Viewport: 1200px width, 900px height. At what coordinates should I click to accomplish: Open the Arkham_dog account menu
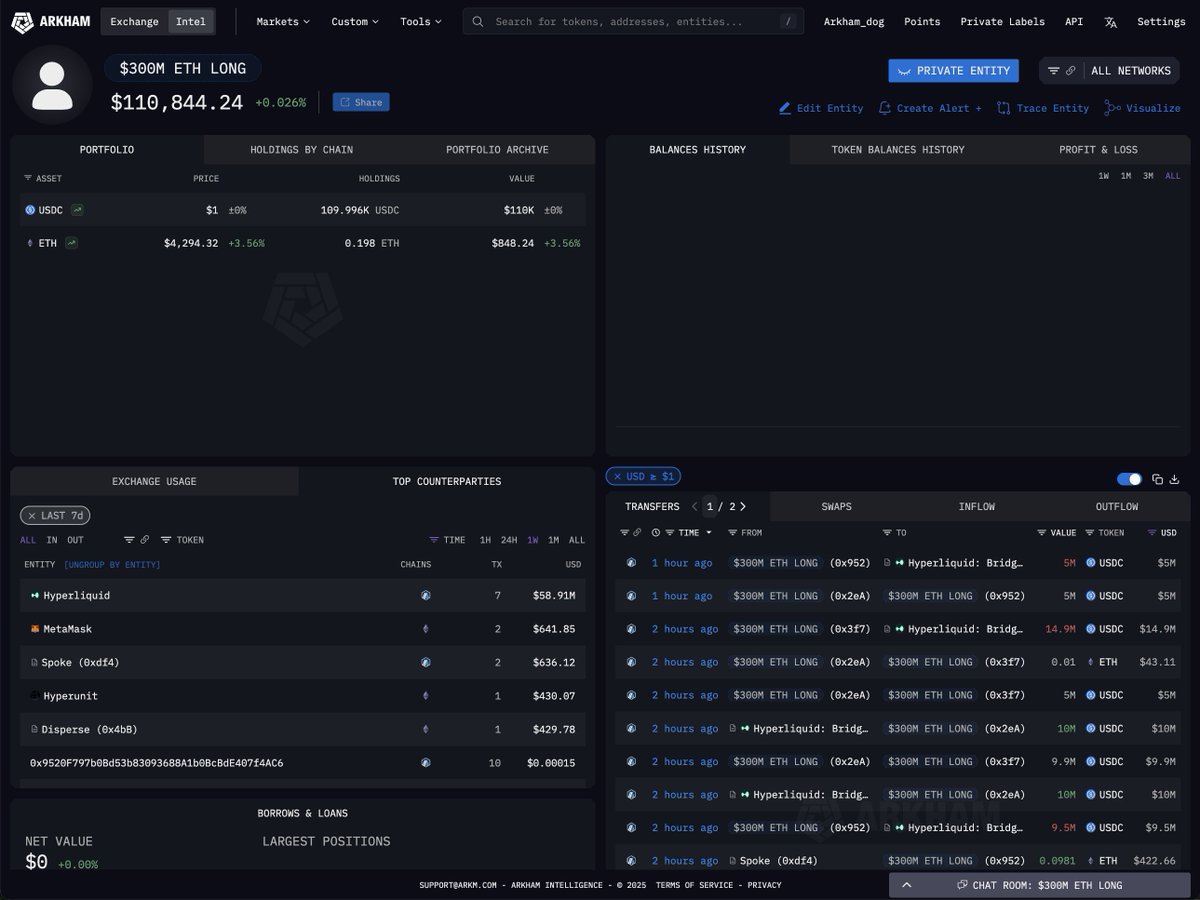(854, 22)
